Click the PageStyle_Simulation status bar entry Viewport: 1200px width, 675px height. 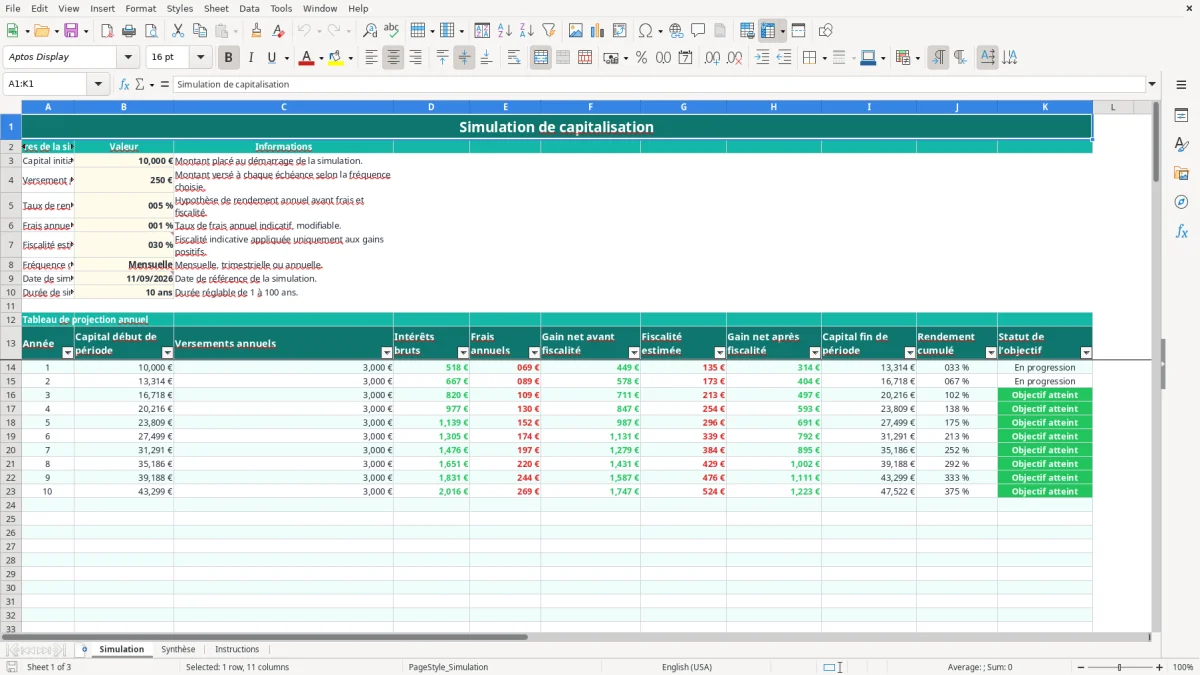(448, 667)
